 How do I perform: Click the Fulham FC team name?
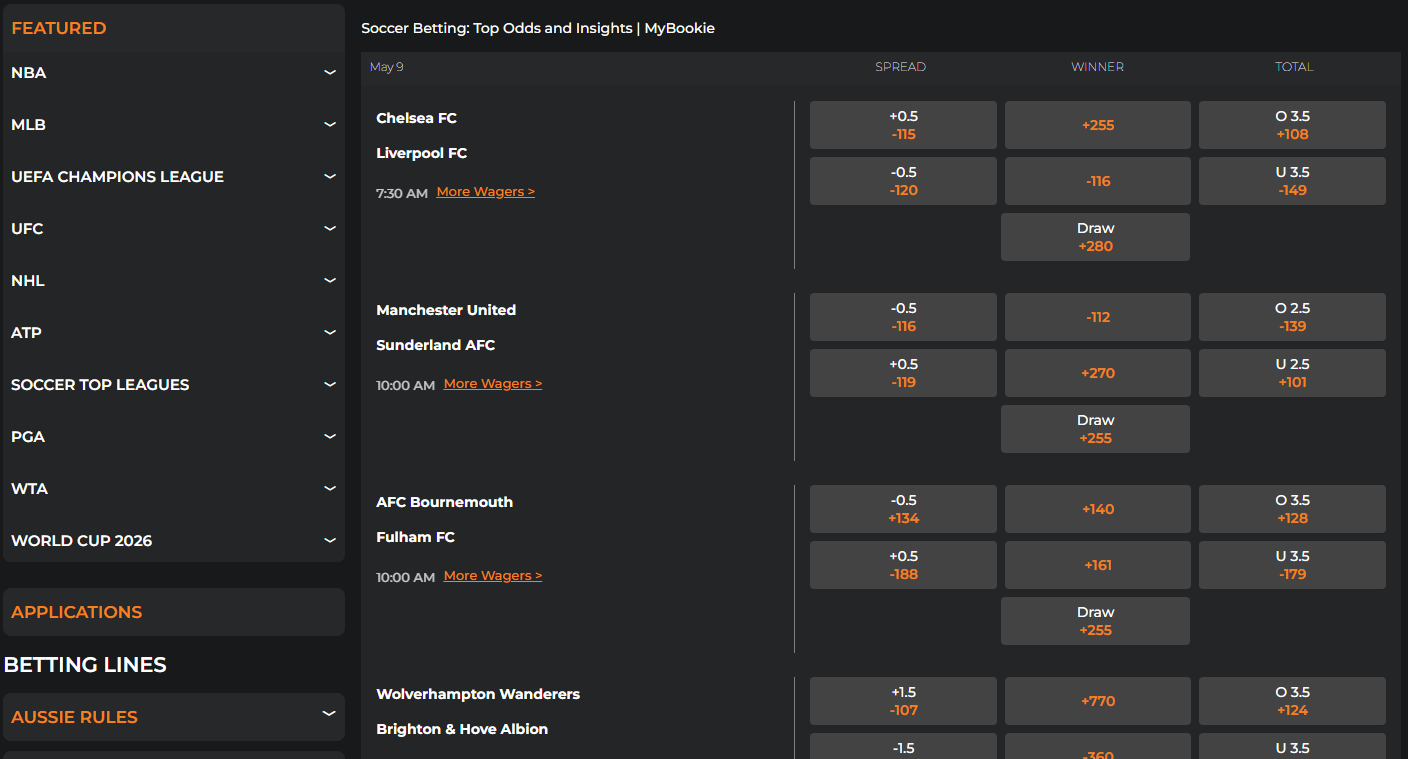pyautogui.click(x=415, y=537)
